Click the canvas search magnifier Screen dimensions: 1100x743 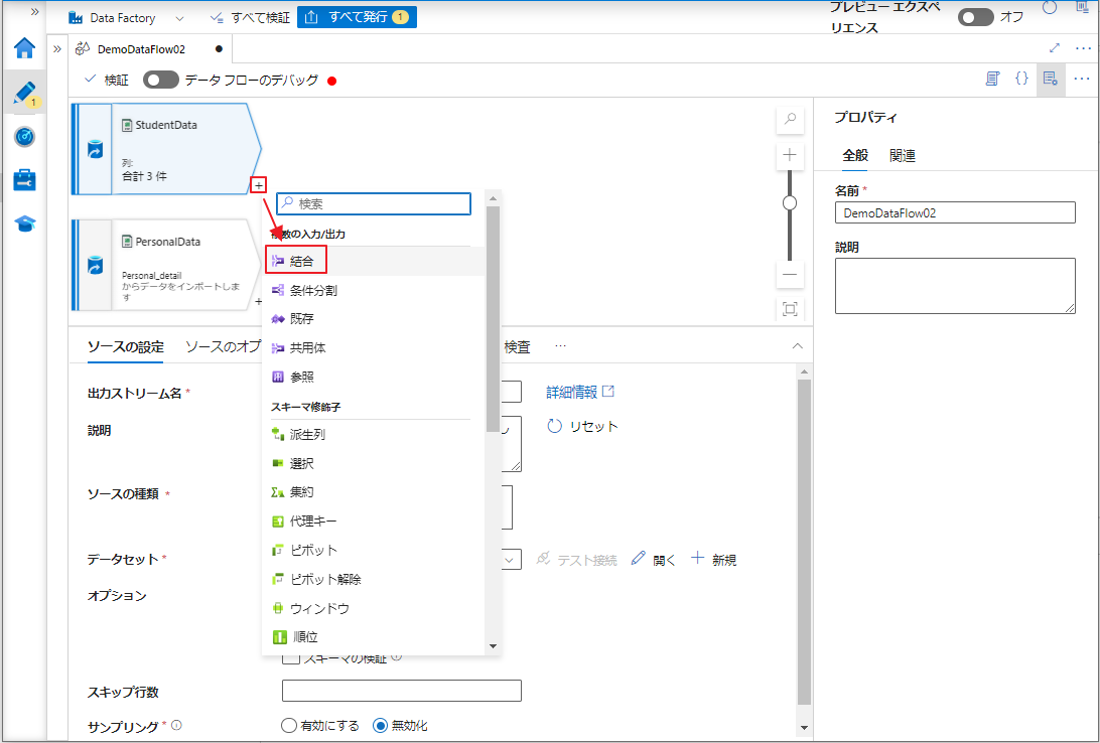[790, 120]
